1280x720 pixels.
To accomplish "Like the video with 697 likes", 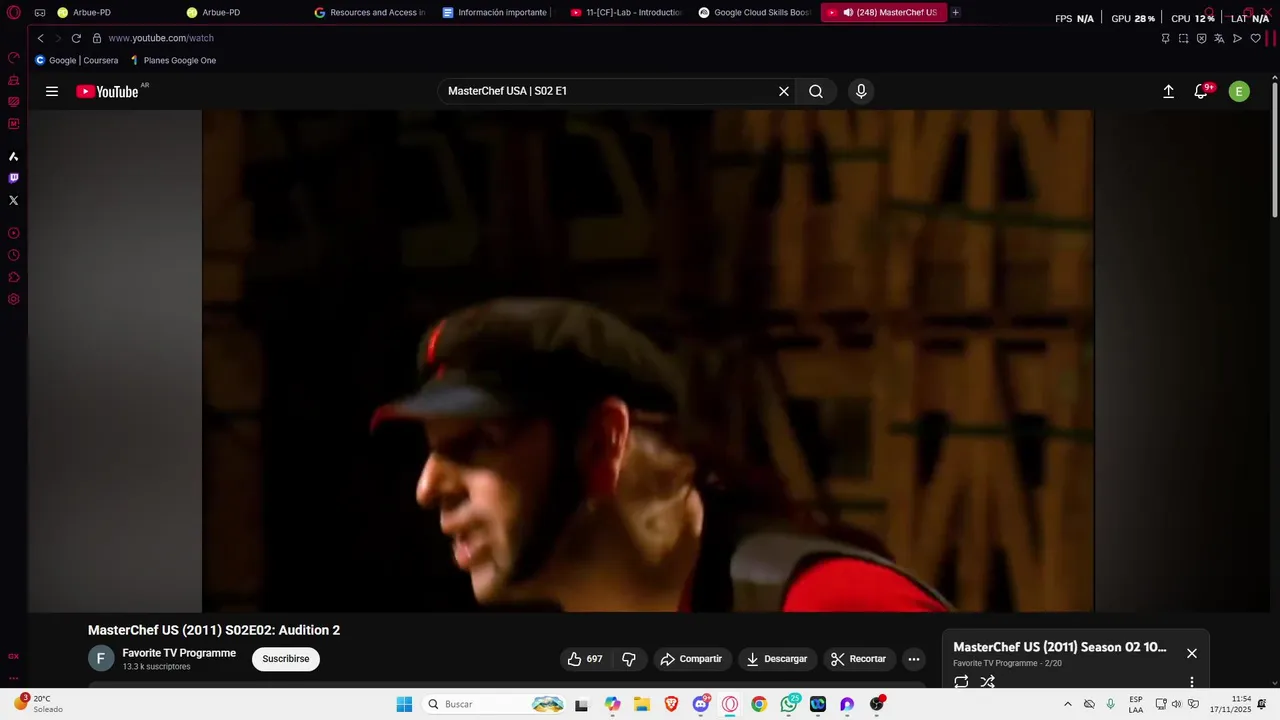I will (586, 659).
